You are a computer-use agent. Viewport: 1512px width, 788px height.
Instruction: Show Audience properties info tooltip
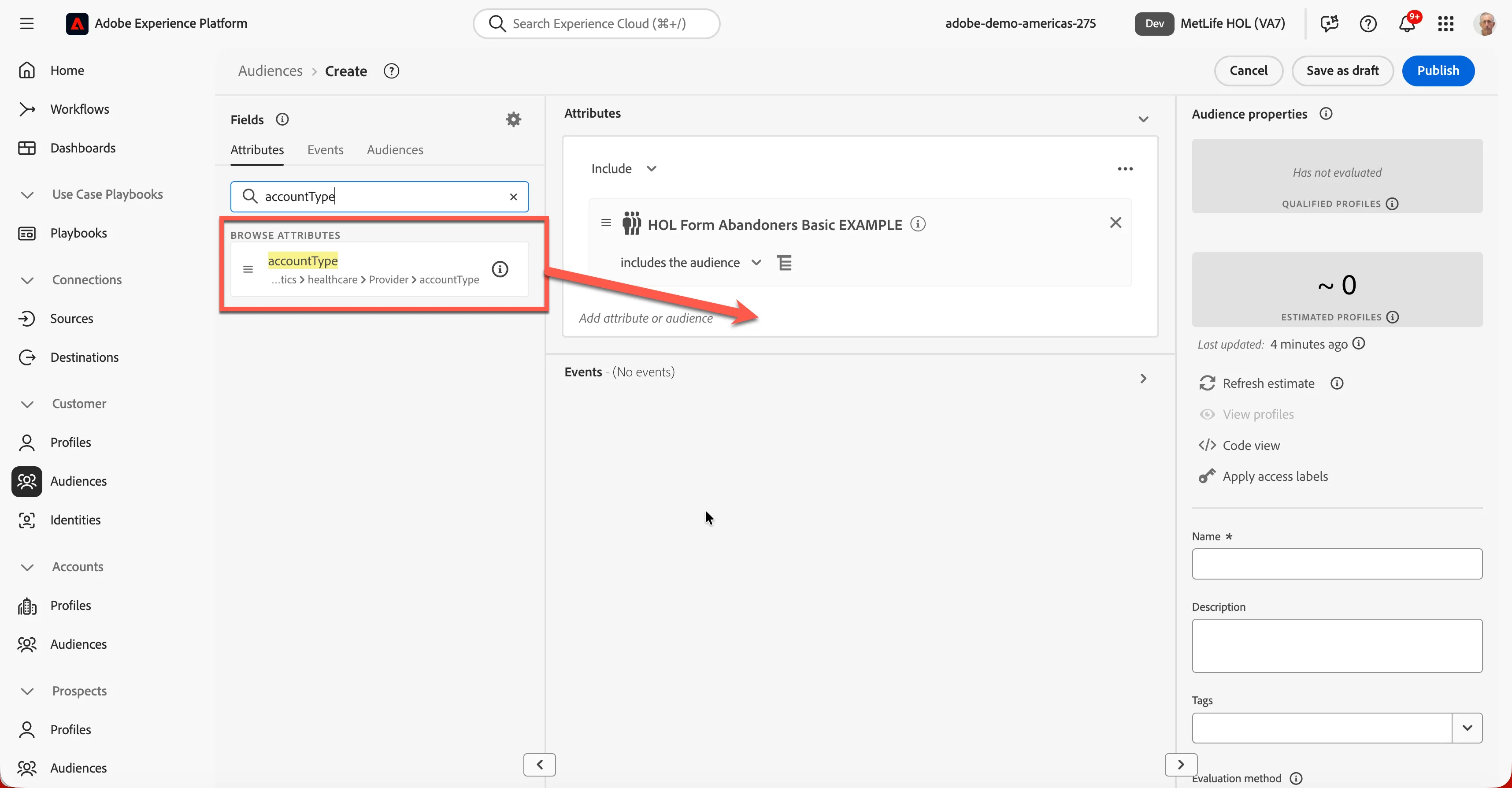[1326, 114]
